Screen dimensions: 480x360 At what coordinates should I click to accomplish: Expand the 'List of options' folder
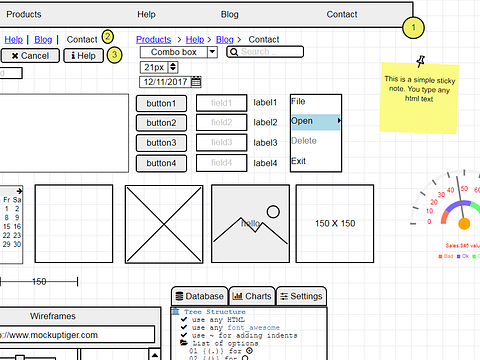(x=184, y=343)
